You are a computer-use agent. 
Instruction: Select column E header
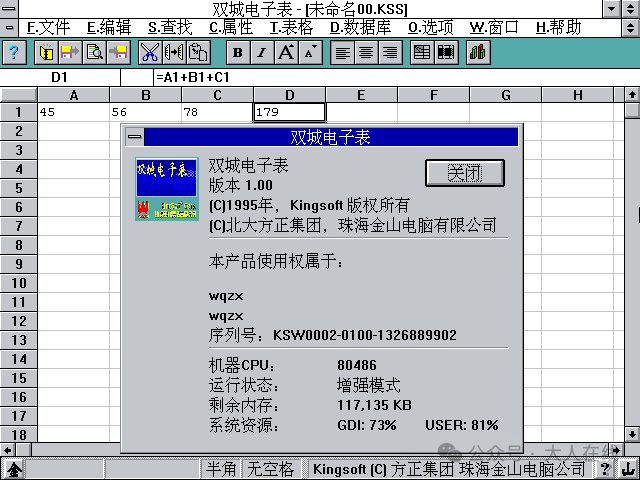coord(361,95)
